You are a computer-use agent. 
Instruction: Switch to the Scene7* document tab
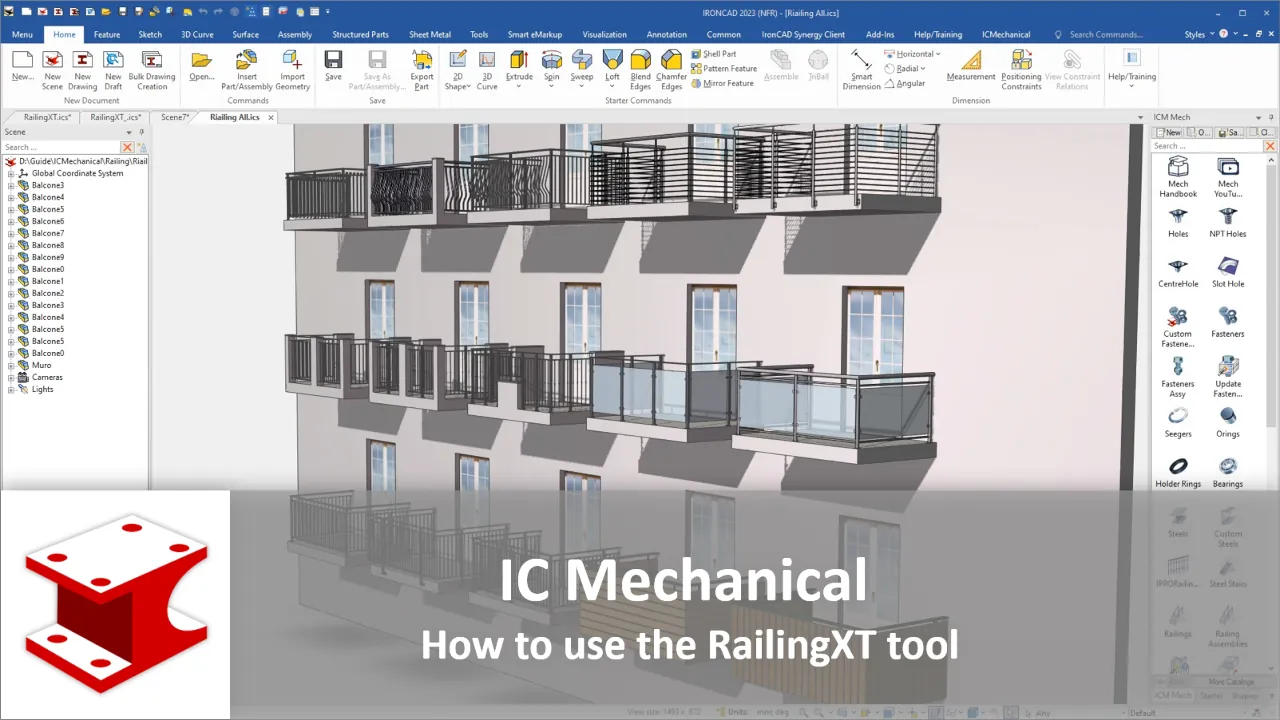pos(175,117)
